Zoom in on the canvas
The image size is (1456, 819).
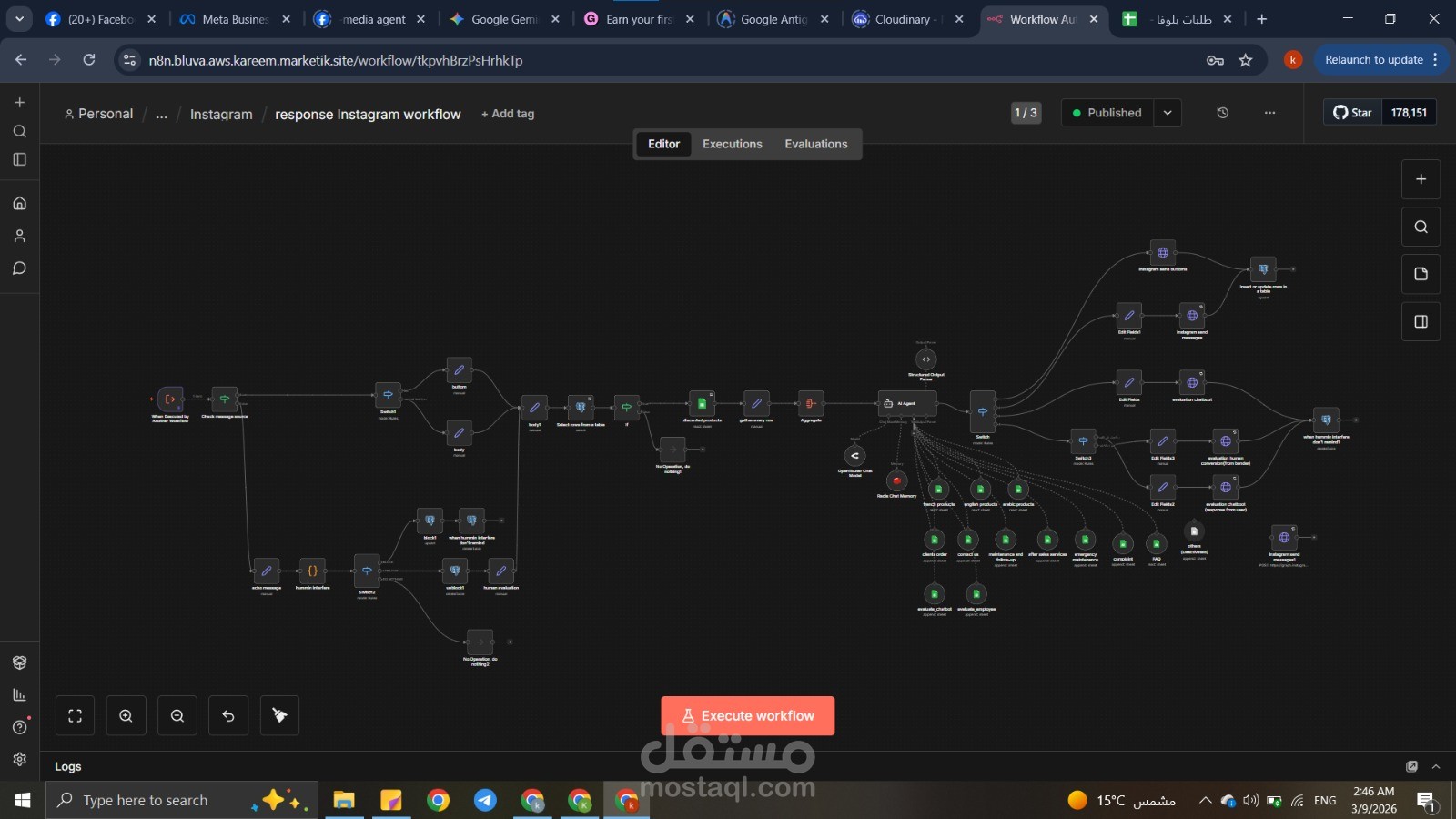[x=126, y=715]
